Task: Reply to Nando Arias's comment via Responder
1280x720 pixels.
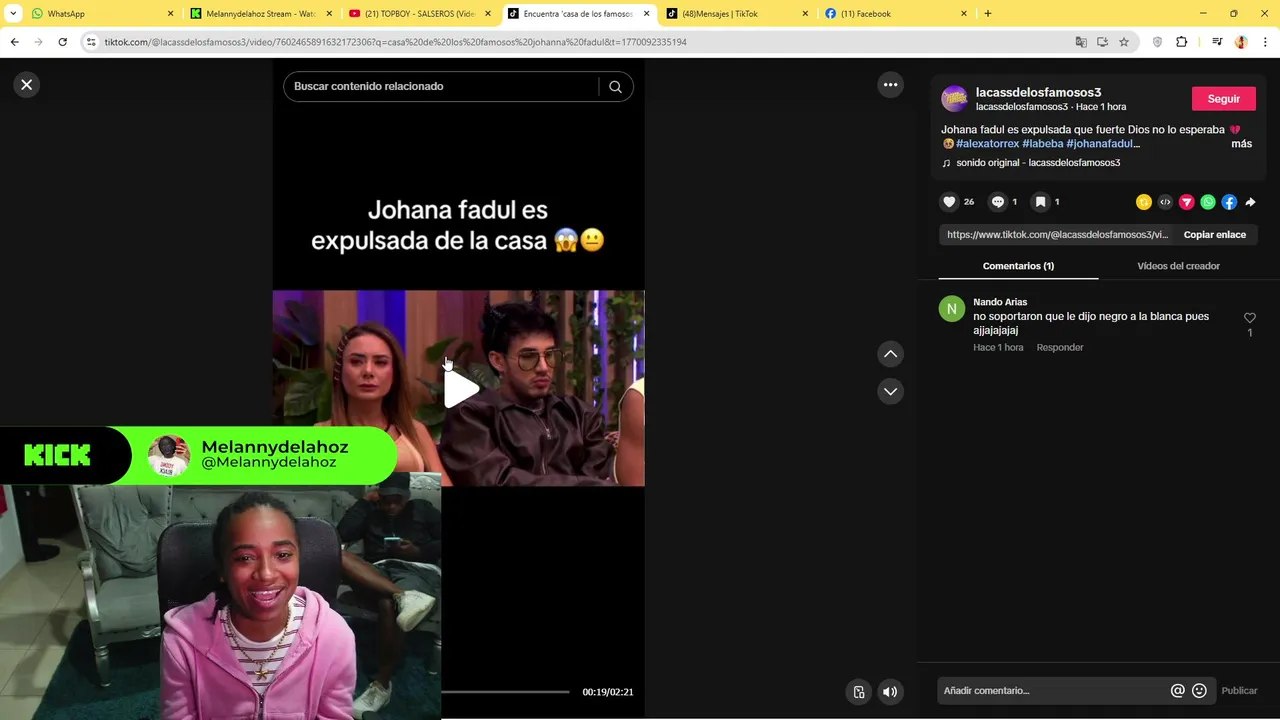Action: click(x=1060, y=347)
